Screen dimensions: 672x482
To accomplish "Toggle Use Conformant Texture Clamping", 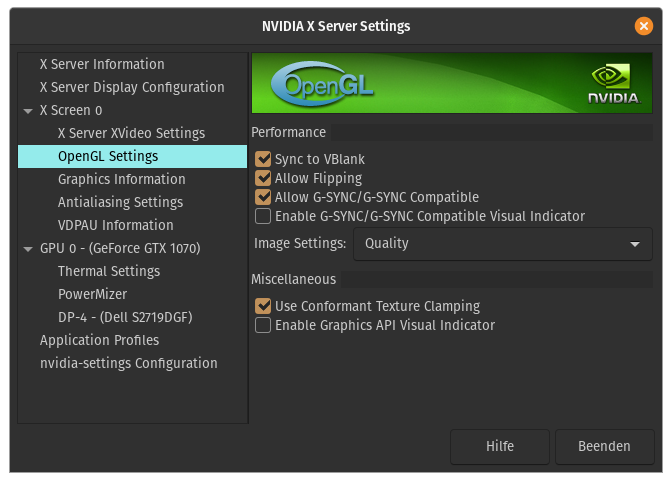I will (x=264, y=306).
